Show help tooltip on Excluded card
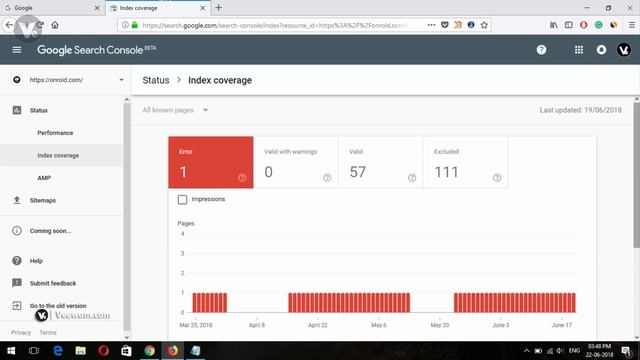 [x=497, y=178]
